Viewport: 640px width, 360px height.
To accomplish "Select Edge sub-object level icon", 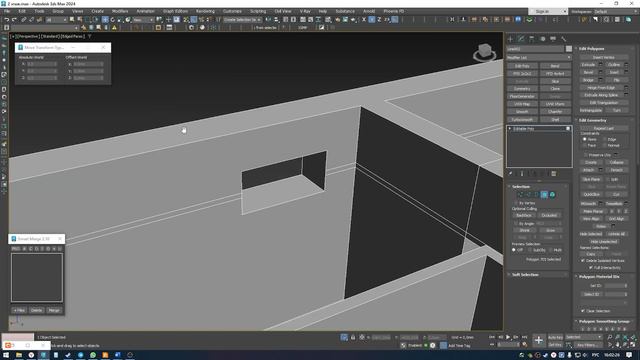I will (x=529, y=195).
